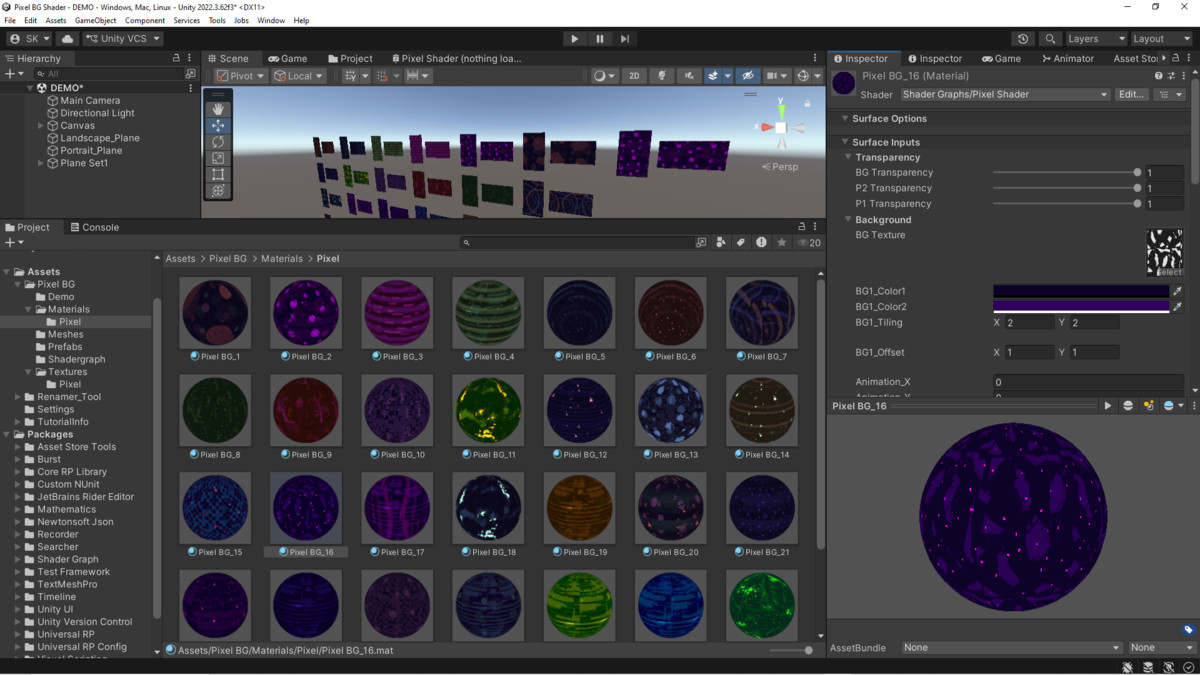Select the combined Transform tool
Image resolution: width=1200 pixels, height=675 pixels.
click(x=218, y=190)
